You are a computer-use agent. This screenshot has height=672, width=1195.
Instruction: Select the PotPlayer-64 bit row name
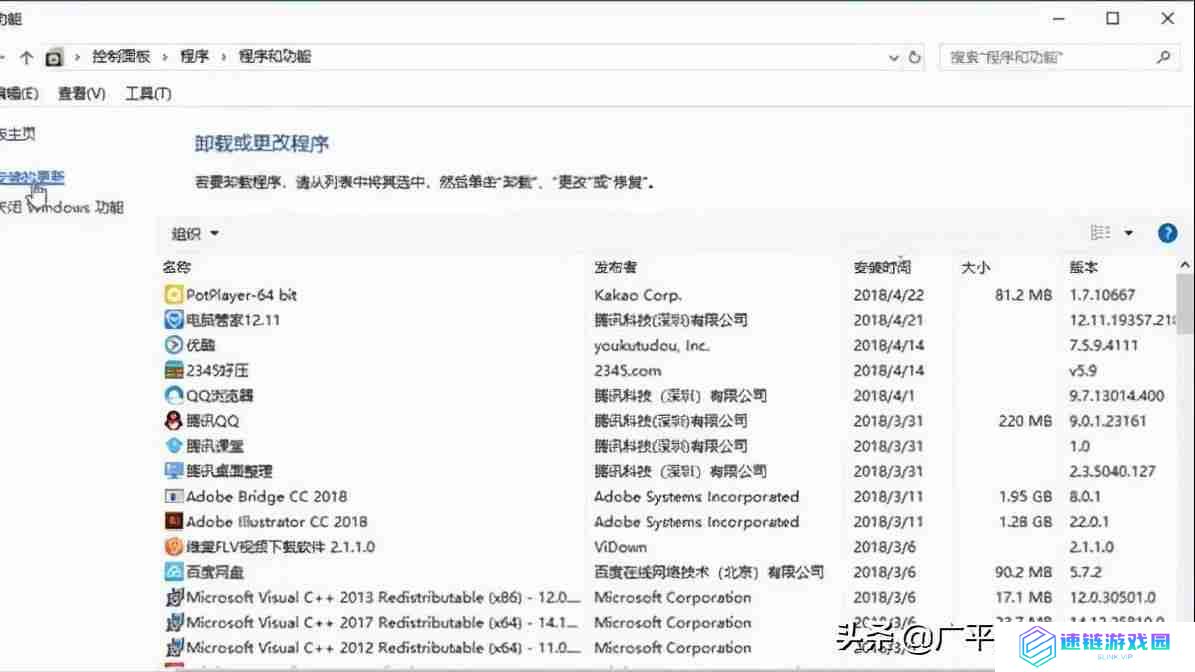pyautogui.click(x=241, y=295)
